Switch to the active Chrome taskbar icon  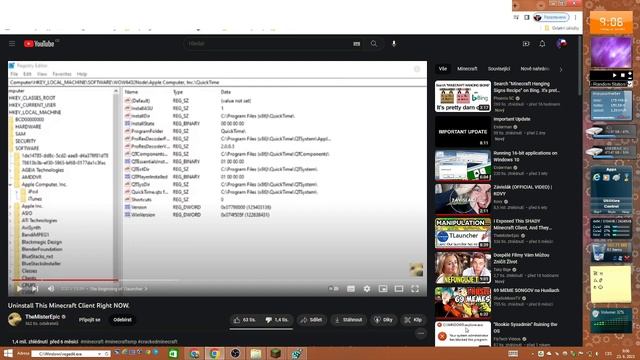214,353
